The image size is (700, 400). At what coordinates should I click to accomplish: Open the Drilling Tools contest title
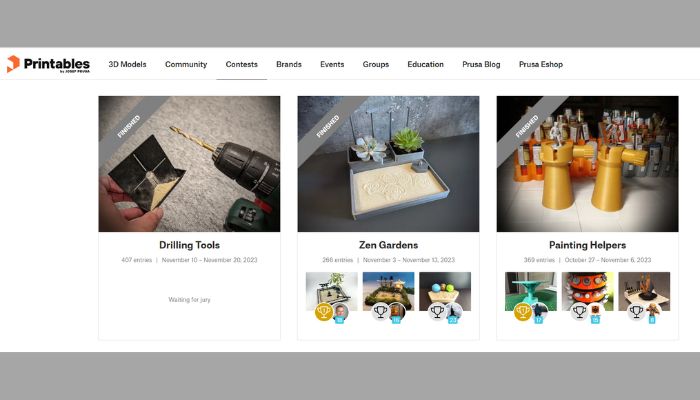(x=189, y=245)
